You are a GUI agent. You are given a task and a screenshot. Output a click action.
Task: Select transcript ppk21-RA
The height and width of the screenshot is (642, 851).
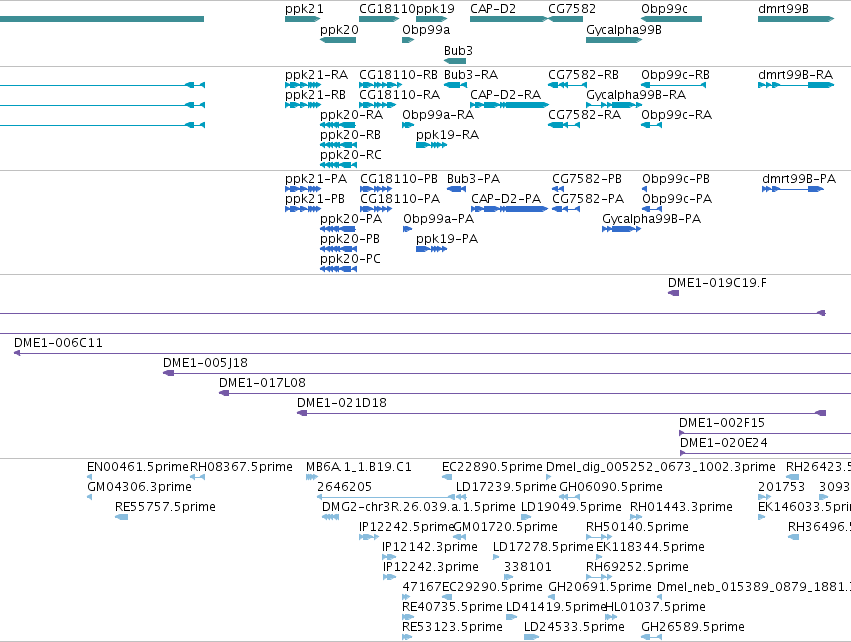click(316, 75)
